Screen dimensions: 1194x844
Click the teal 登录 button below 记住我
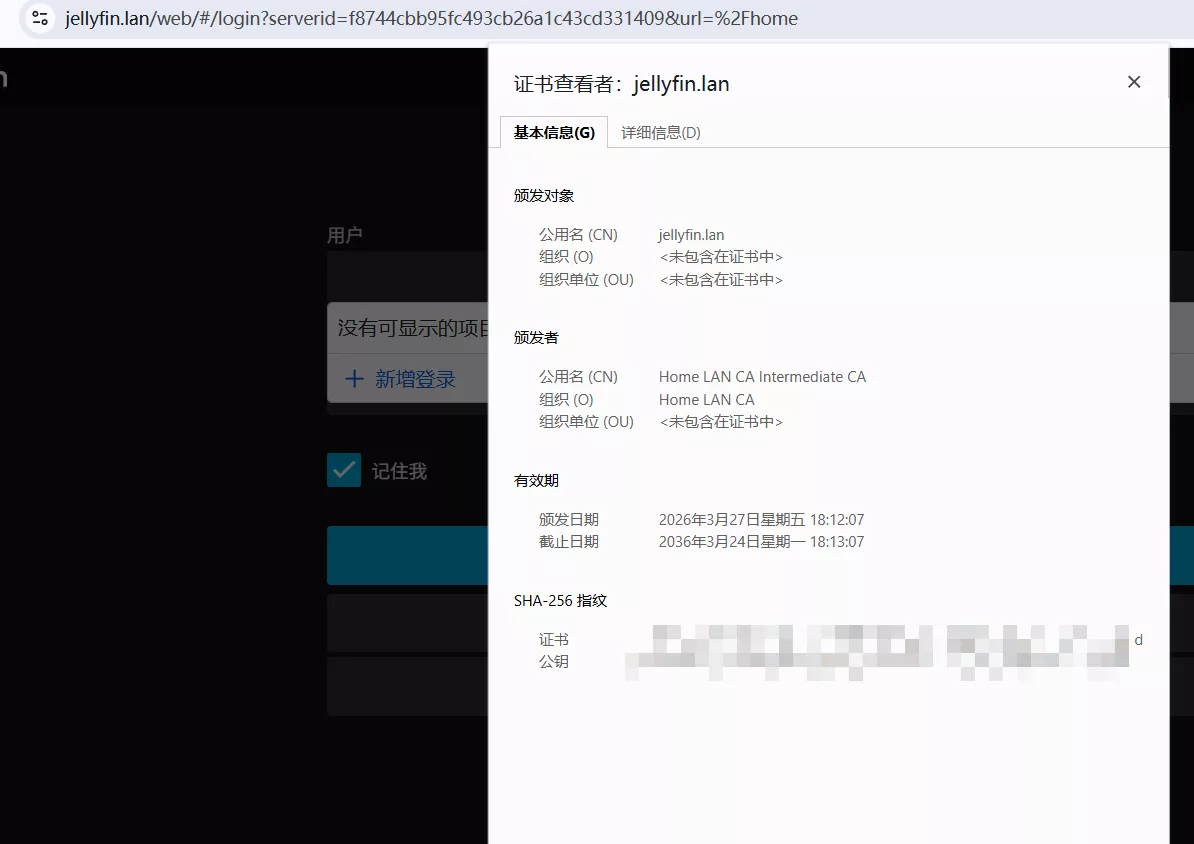coord(407,555)
